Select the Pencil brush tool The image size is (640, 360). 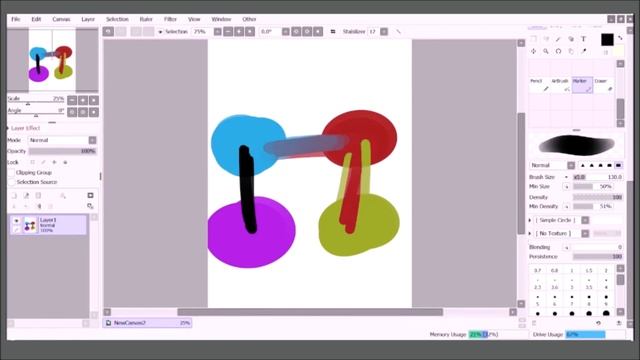[540, 85]
